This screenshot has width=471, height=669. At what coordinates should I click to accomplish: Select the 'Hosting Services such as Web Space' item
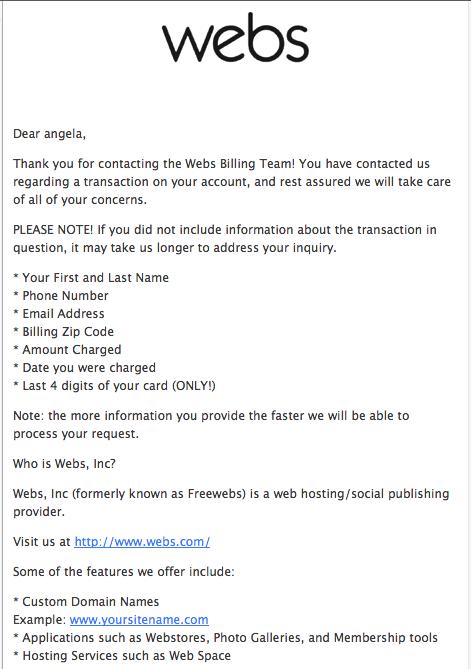coord(122,655)
